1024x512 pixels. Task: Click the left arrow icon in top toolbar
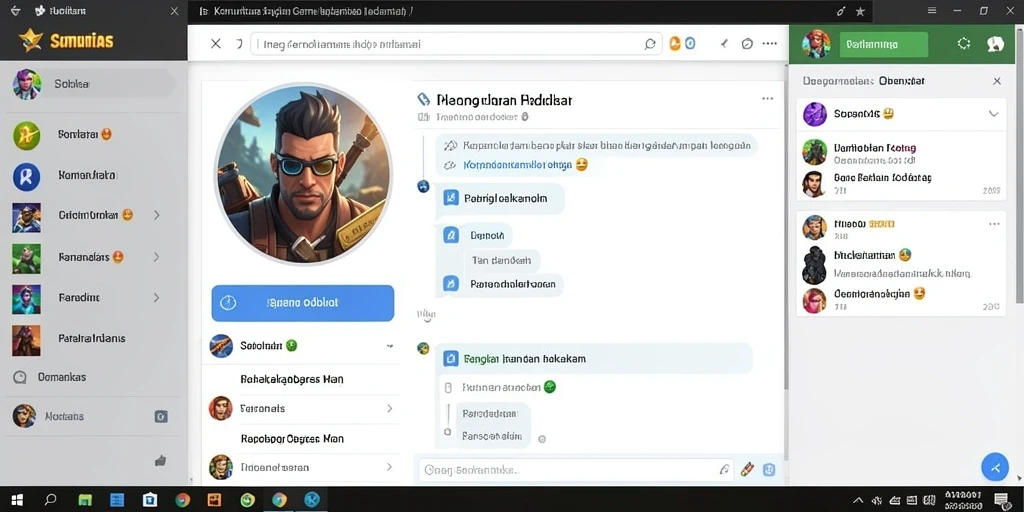[x=724, y=44]
